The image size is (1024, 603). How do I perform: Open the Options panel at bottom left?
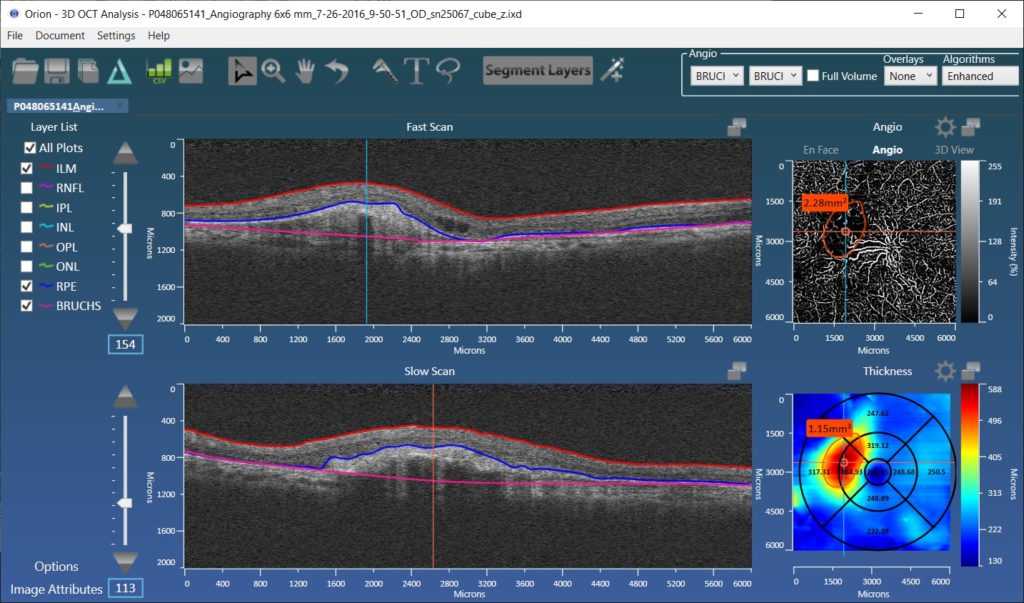pos(57,566)
